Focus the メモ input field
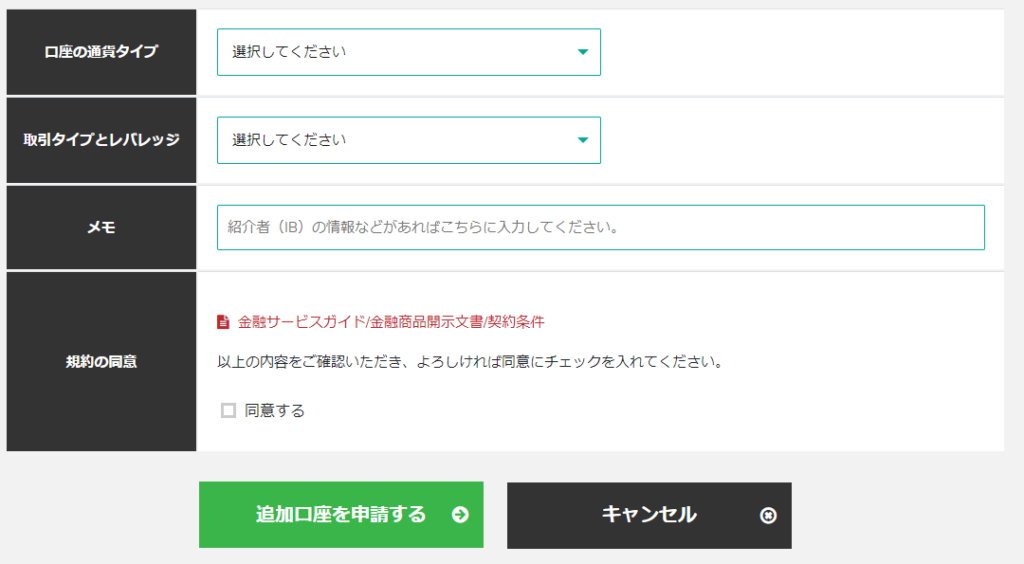The height and width of the screenshot is (564, 1024). (600, 227)
